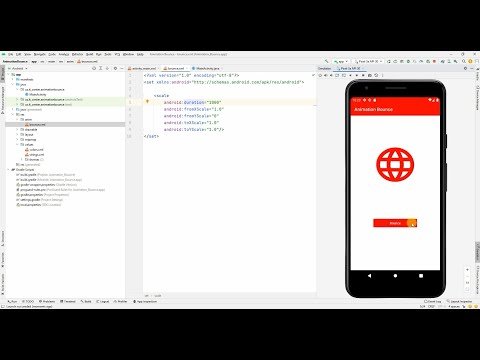
Task: Click the red globe image in the app
Action: coord(395,165)
